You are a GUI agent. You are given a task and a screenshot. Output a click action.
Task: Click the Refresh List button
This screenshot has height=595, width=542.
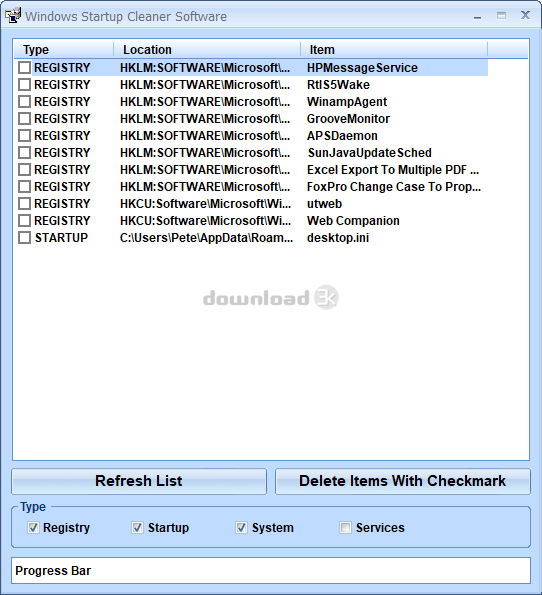tap(139, 481)
